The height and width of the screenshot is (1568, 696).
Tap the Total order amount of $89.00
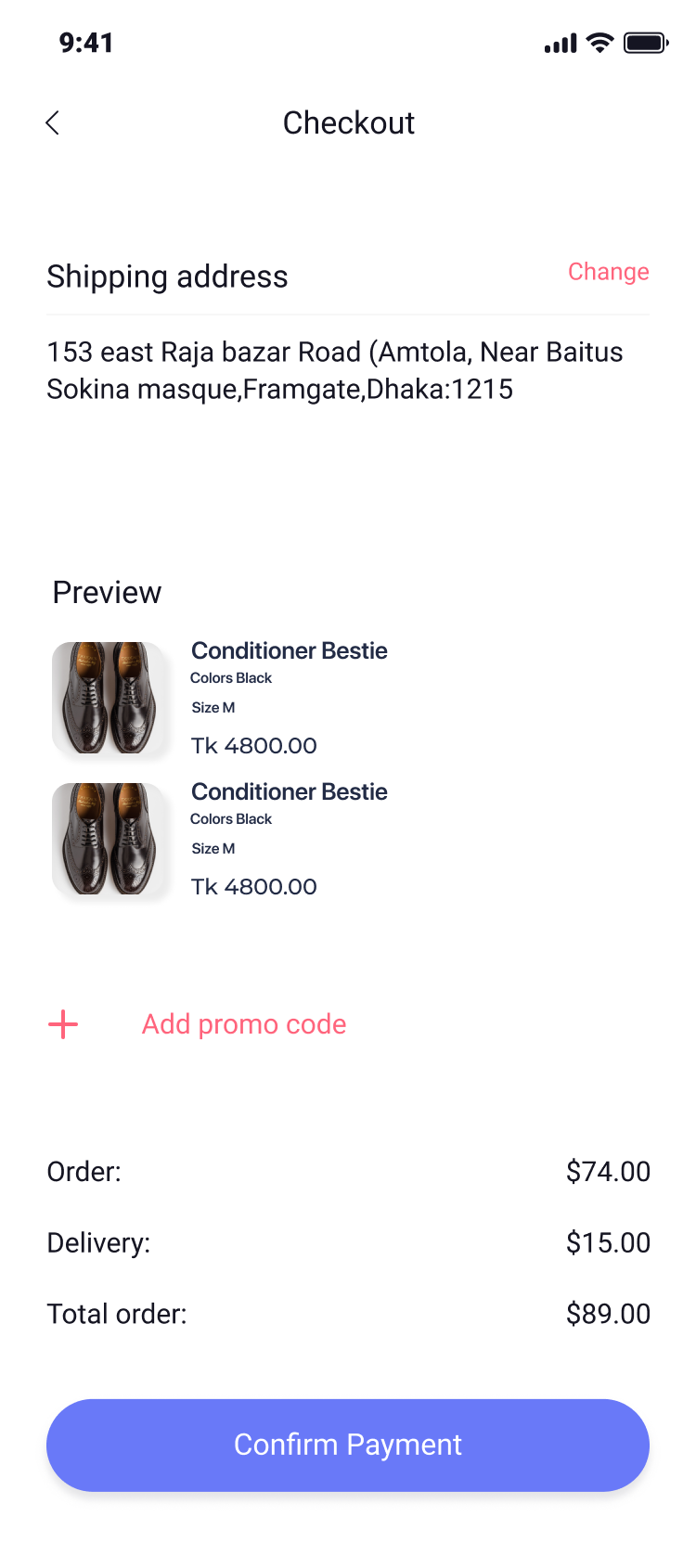click(608, 1314)
